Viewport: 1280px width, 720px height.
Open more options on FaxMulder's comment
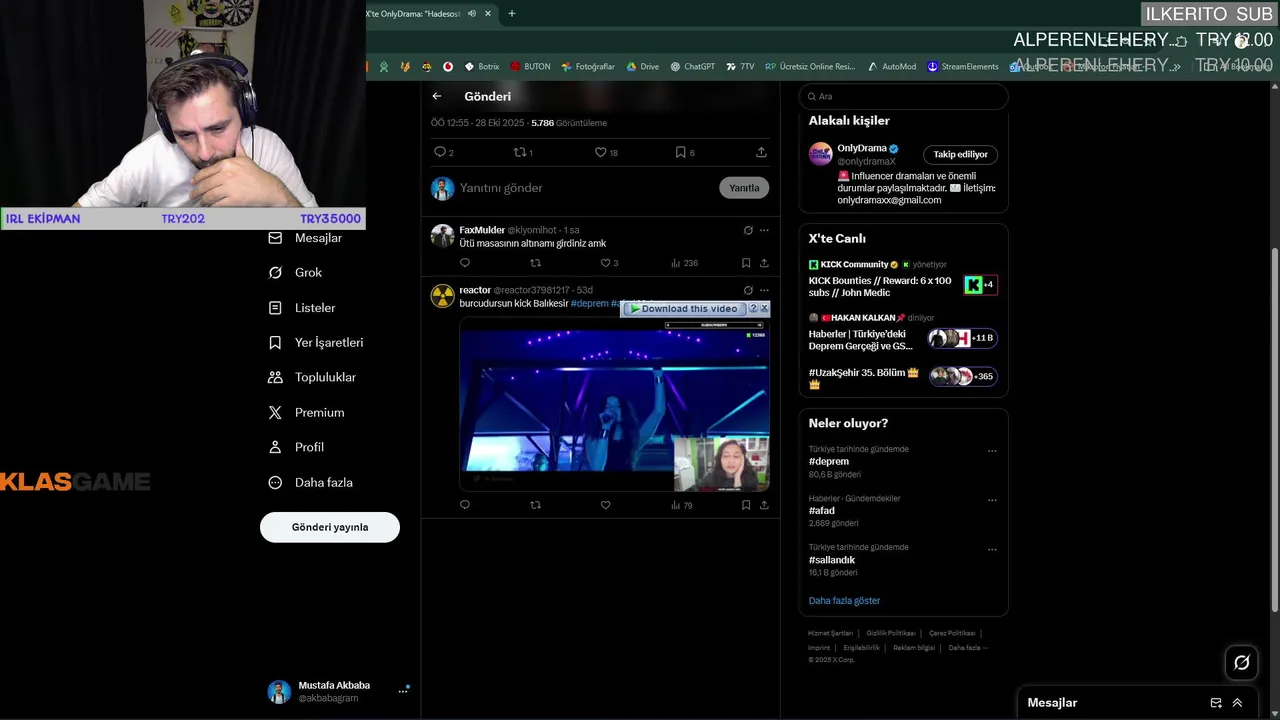(x=764, y=230)
